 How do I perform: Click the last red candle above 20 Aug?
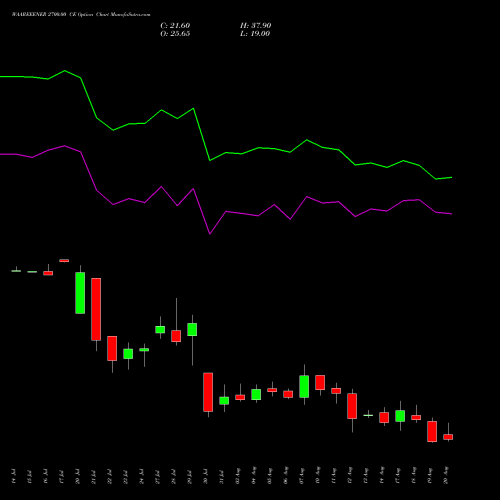pyautogui.click(x=448, y=437)
